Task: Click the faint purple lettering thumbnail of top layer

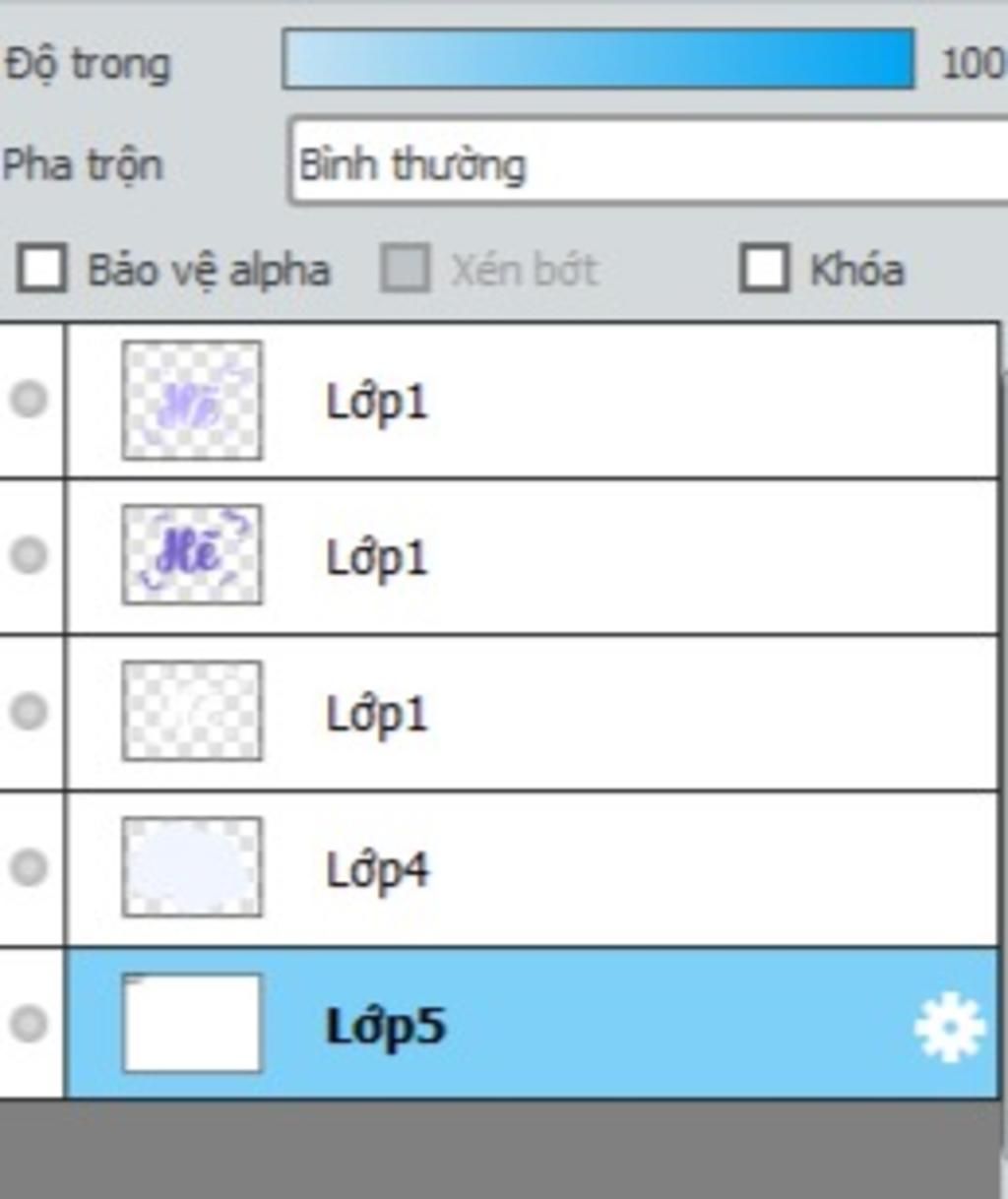Action: tap(192, 400)
